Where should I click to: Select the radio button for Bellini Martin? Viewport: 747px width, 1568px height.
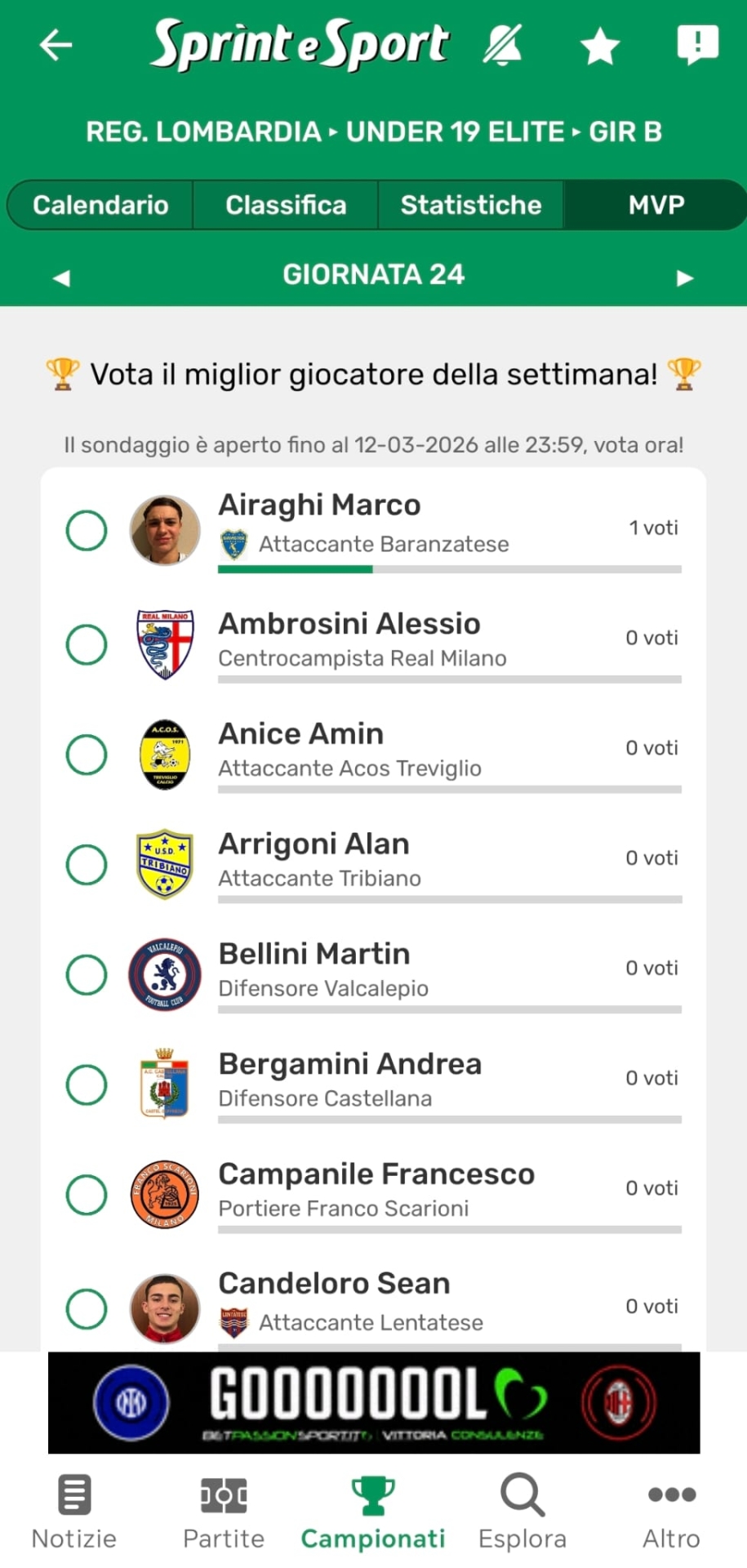tap(87, 974)
